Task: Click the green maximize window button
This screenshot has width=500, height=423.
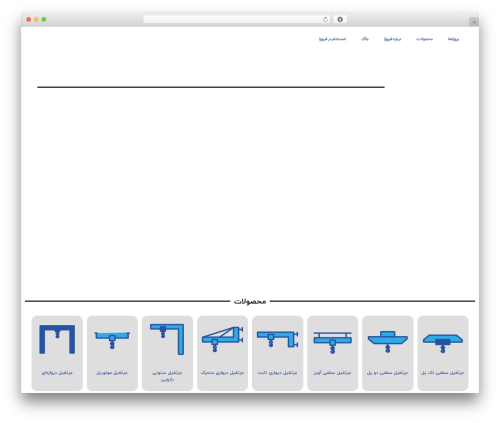Action: [x=44, y=20]
